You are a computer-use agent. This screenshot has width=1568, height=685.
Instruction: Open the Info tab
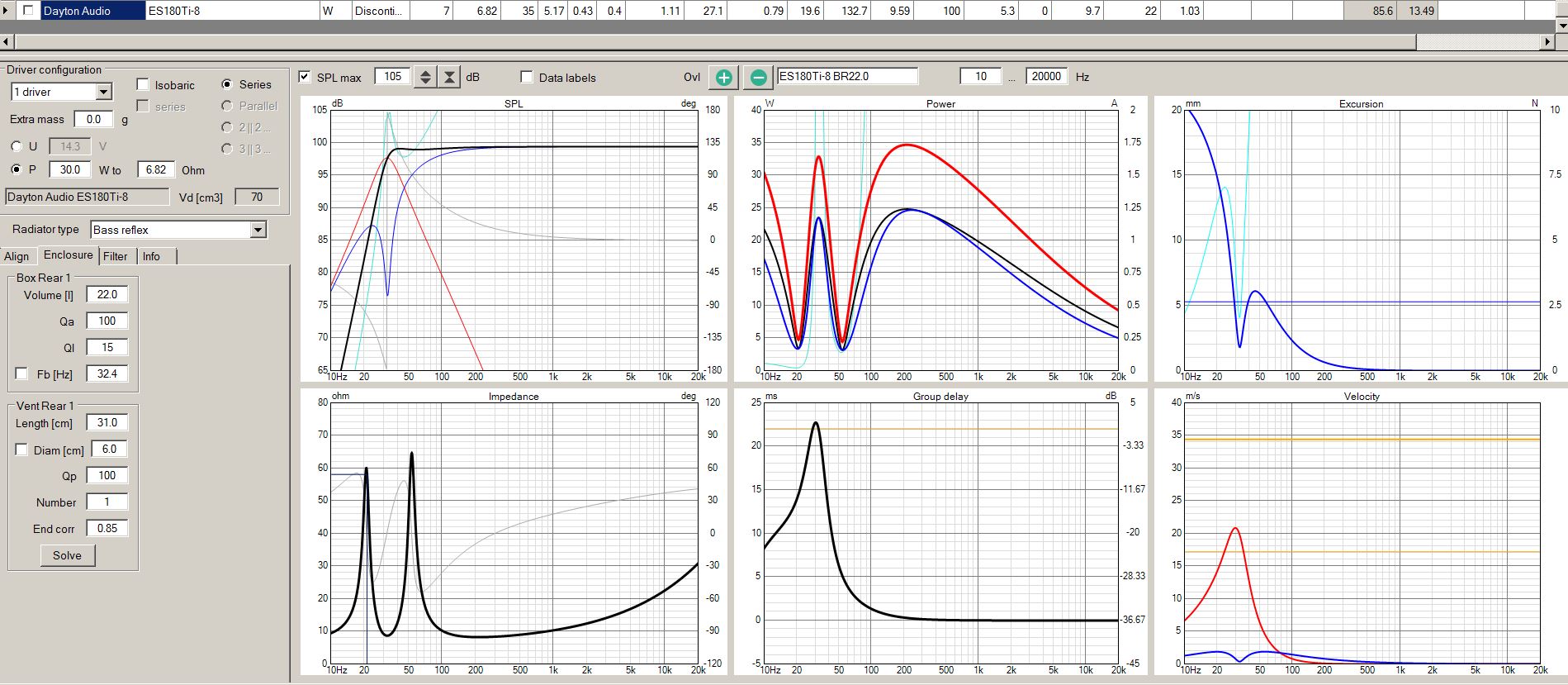click(151, 256)
